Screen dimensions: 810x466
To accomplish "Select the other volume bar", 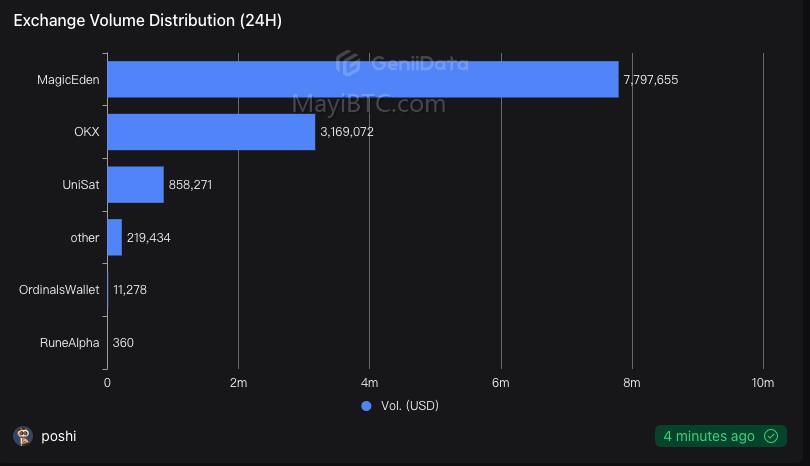I will pyautogui.click(x=115, y=238).
